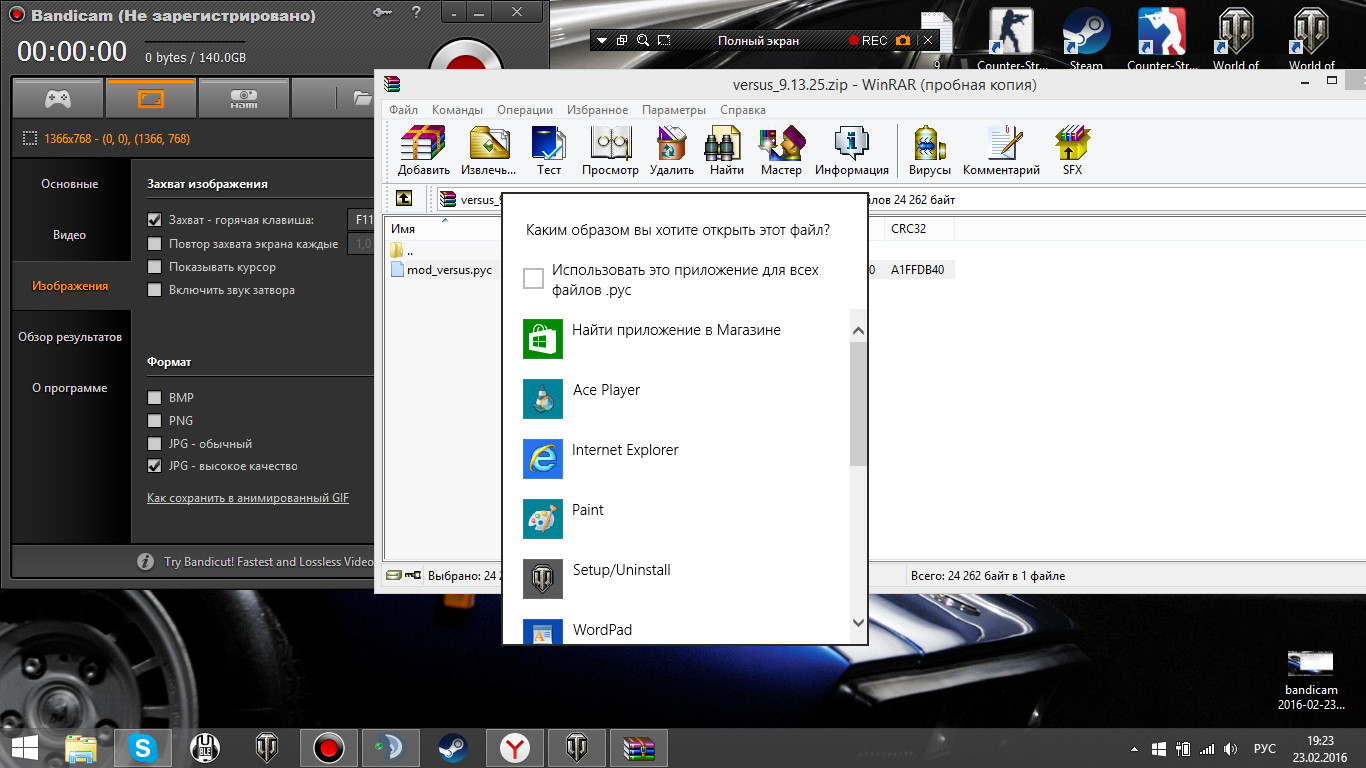Enable 'Включить звук затвора' checkbox
Image resolution: width=1366 pixels, height=768 pixels.
[x=154, y=290]
